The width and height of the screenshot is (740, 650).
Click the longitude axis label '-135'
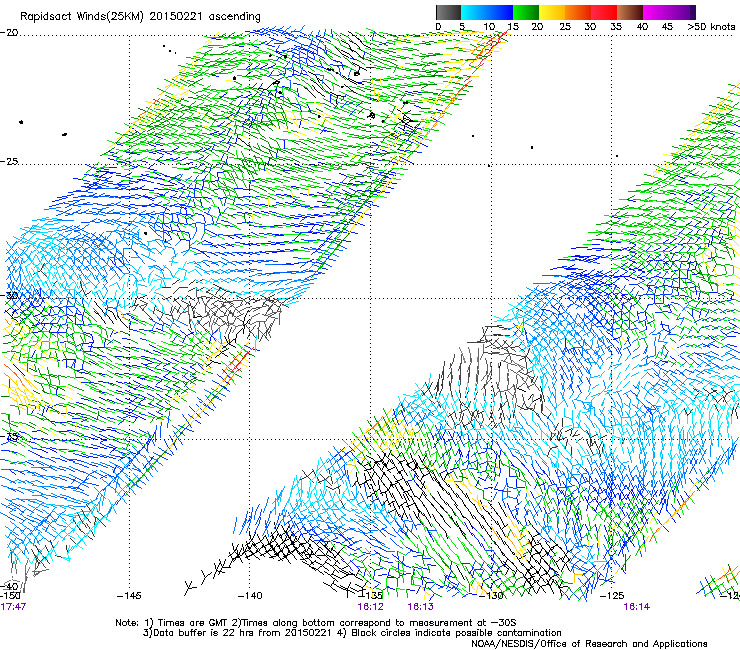(370, 596)
